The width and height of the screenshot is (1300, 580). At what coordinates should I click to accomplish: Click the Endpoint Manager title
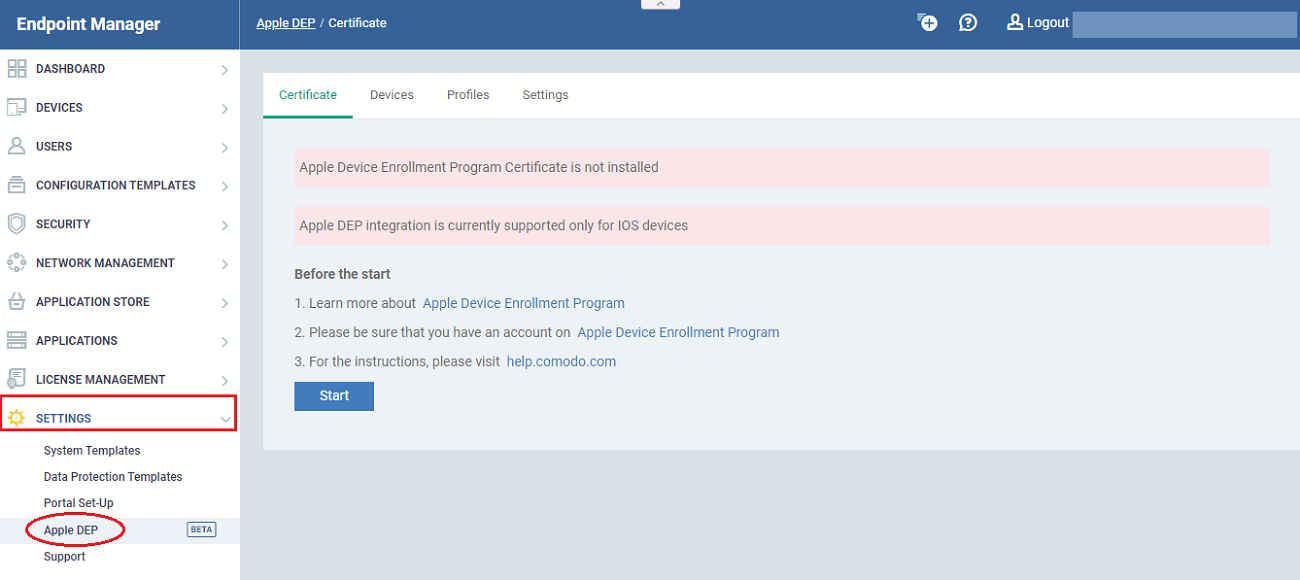88,24
